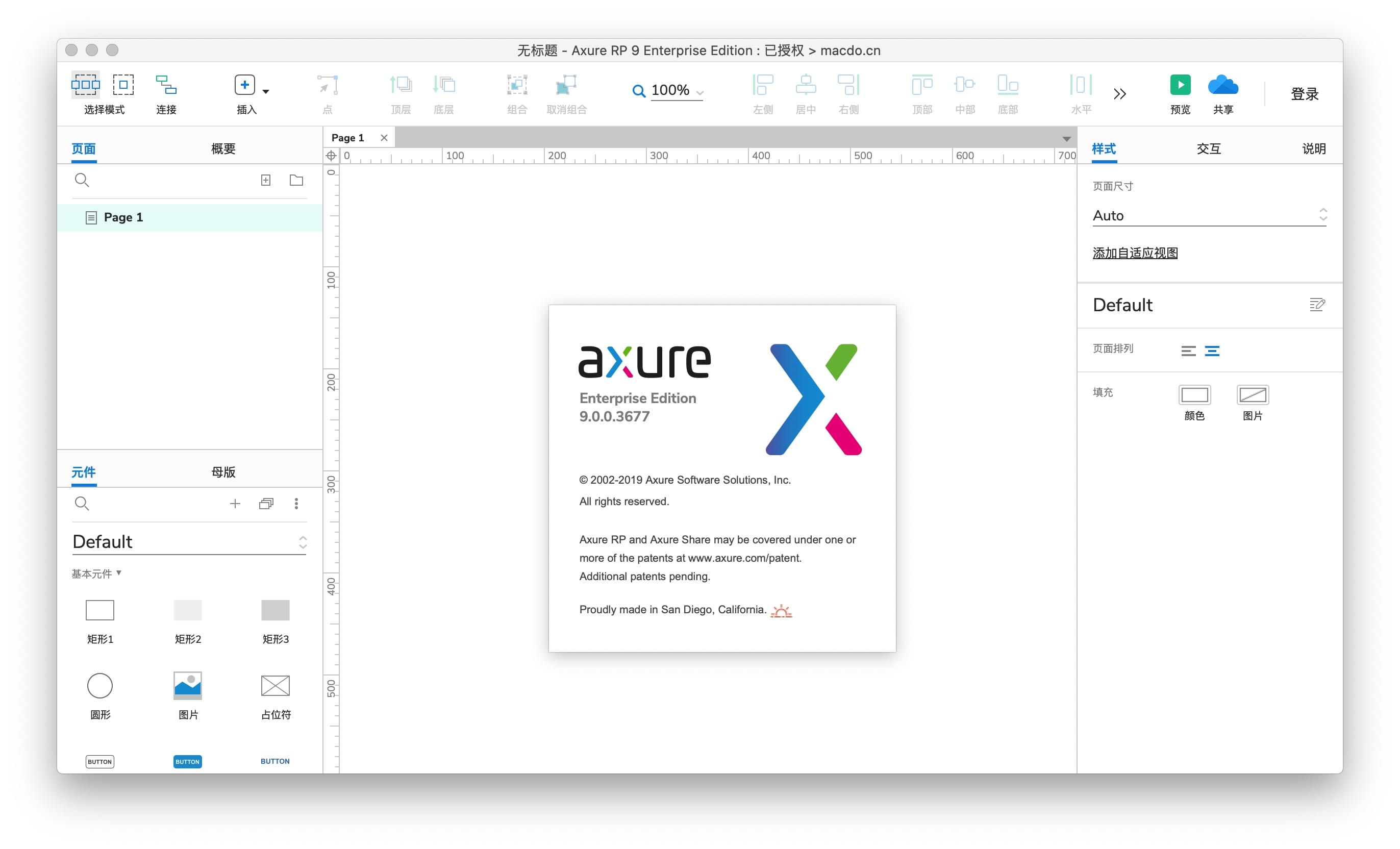
Task: Show more toolbar items via chevrons
Action: [x=1119, y=94]
